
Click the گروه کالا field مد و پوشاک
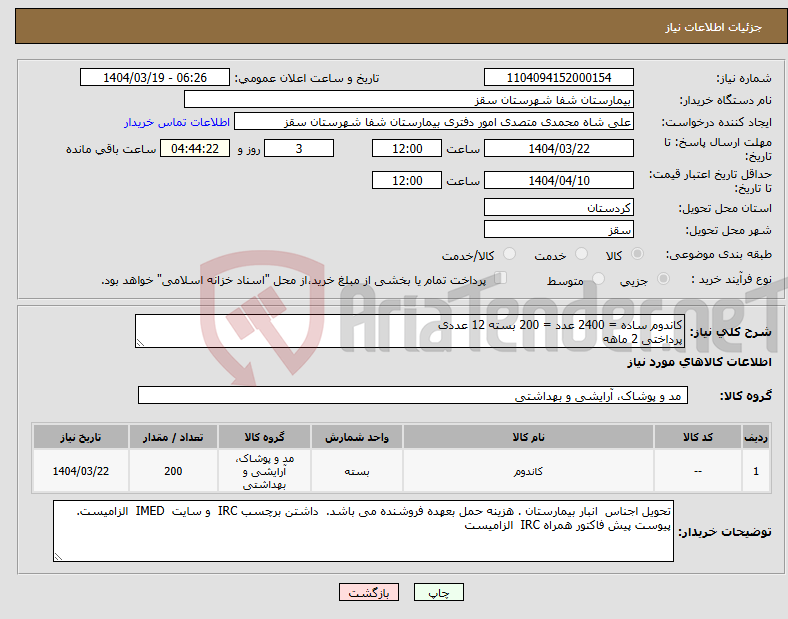tap(413, 395)
